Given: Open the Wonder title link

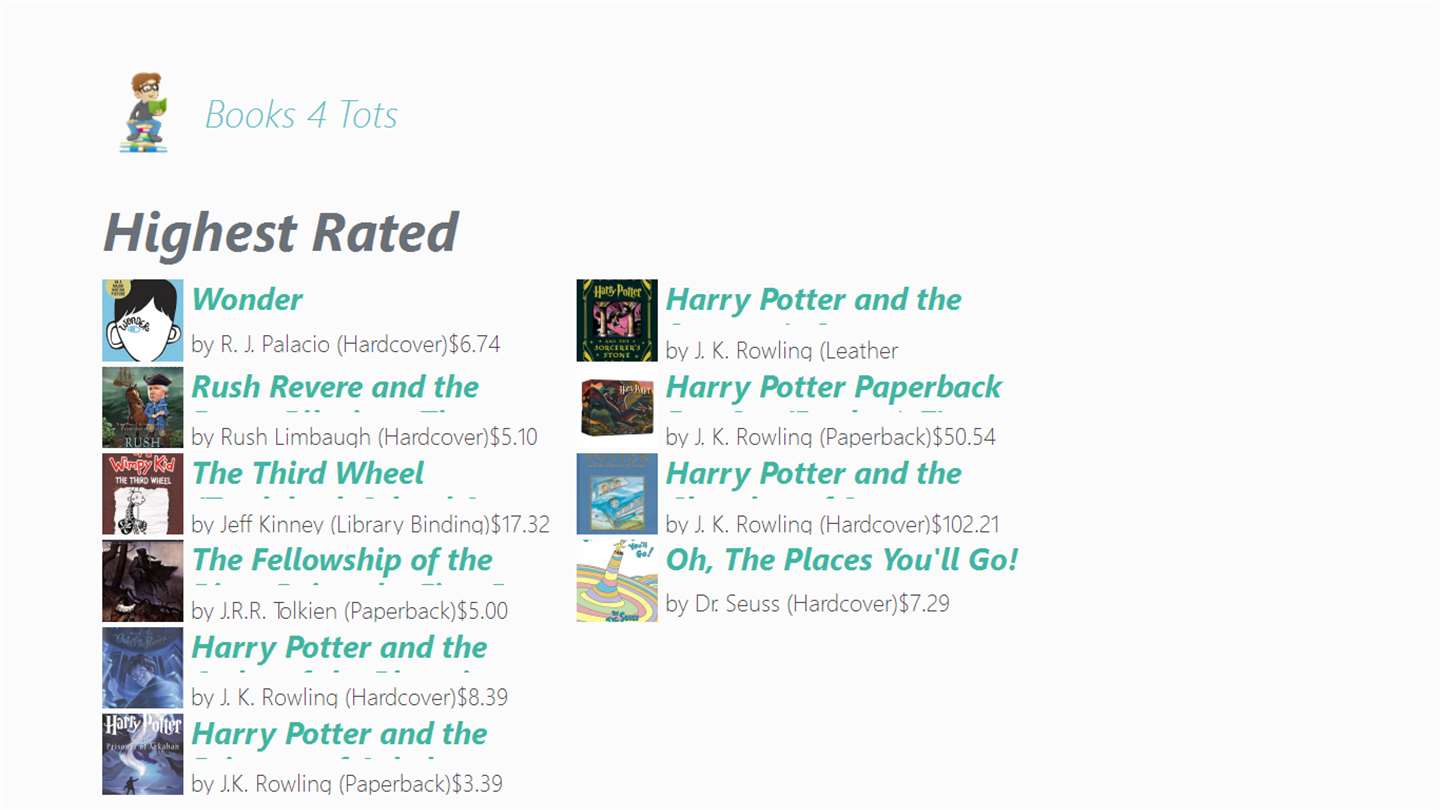Looking at the screenshot, I should pyautogui.click(x=247, y=299).
